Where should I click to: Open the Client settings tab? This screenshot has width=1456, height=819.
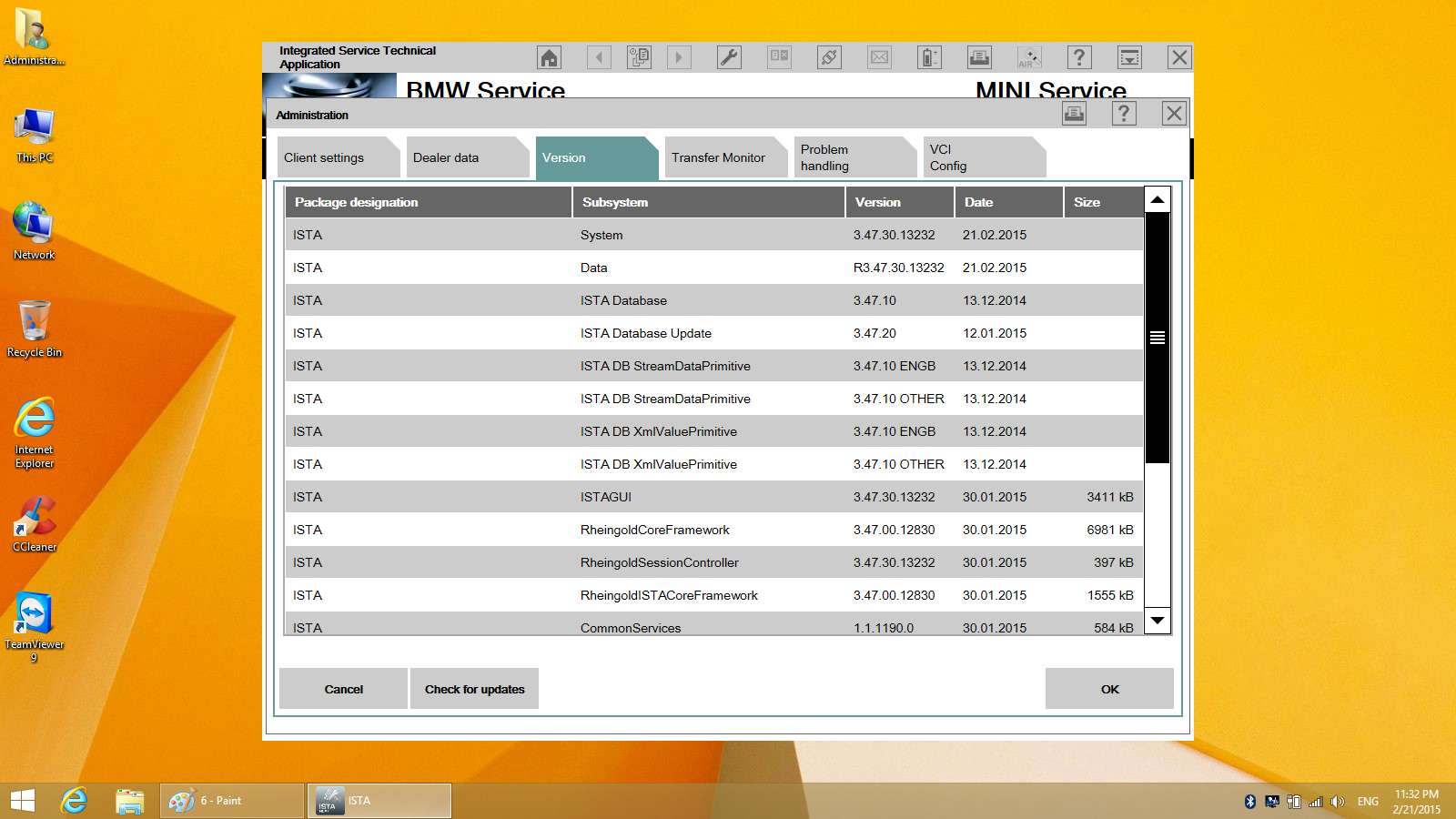pos(339,157)
